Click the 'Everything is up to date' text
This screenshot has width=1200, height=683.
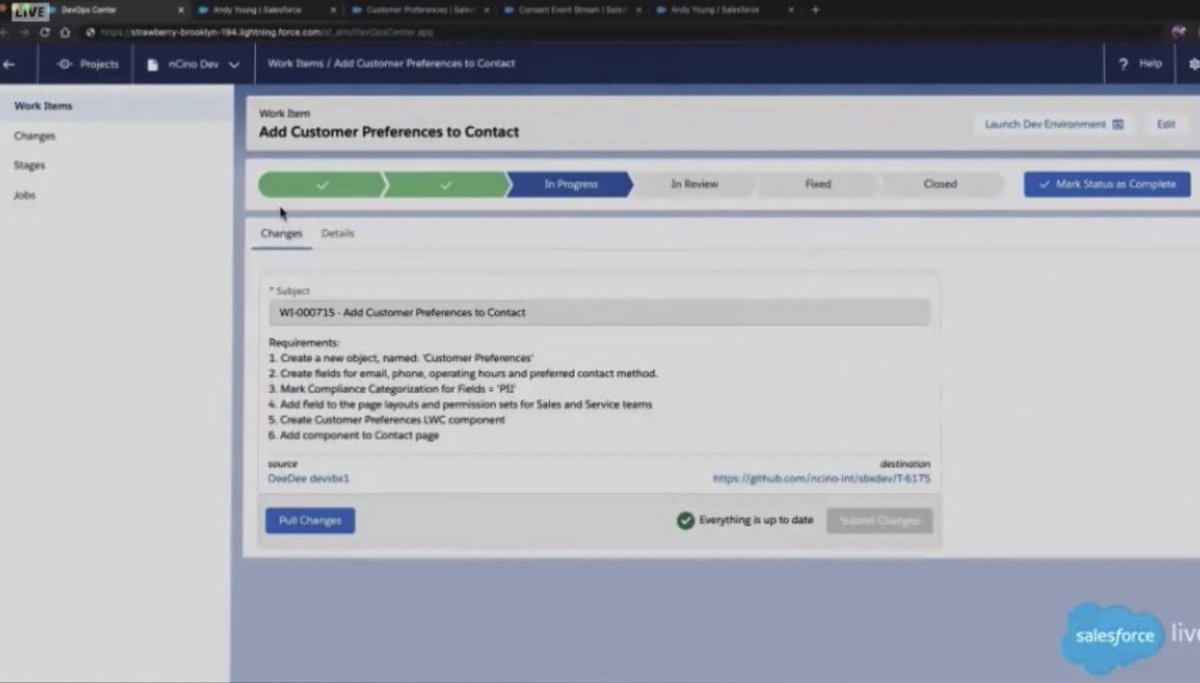click(x=756, y=520)
